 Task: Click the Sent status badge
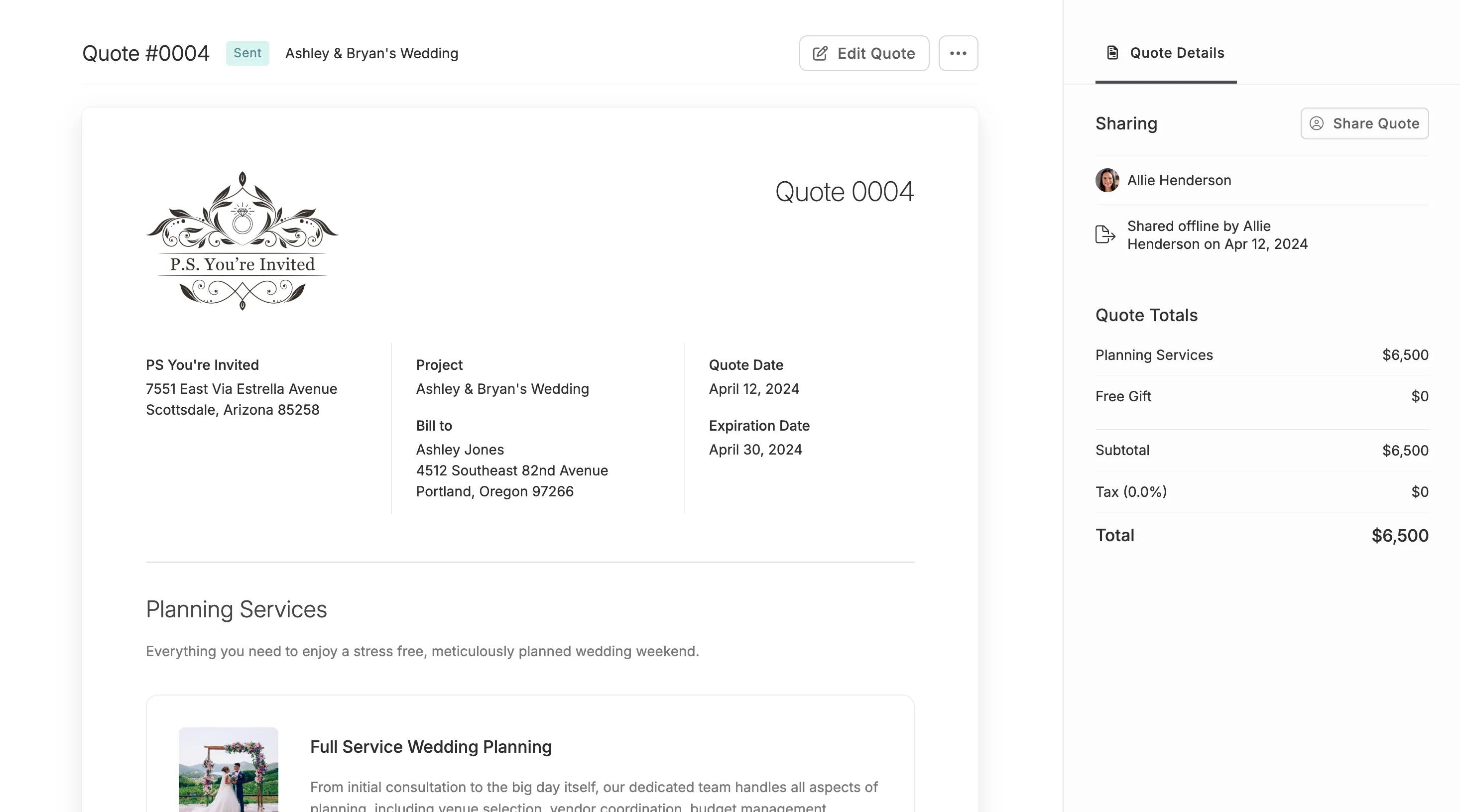tap(247, 53)
